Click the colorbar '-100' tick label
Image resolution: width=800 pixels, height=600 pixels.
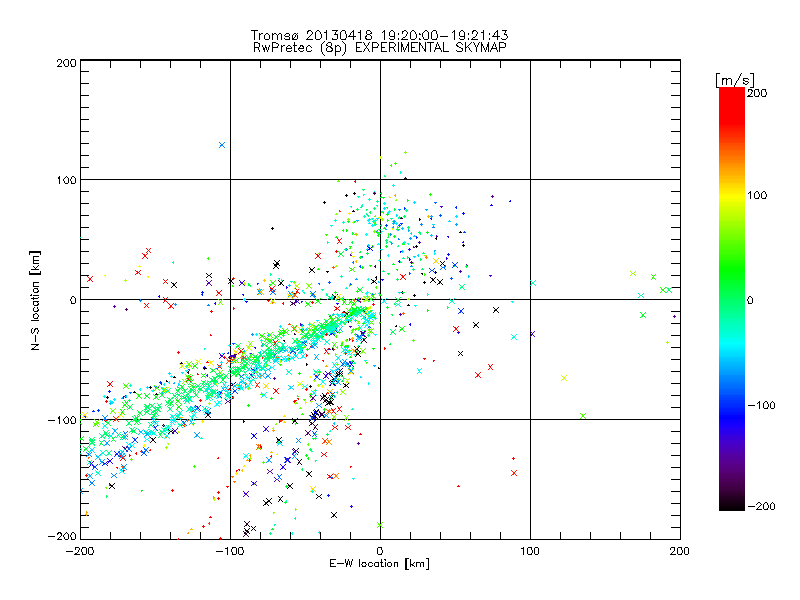click(x=761, y=405)
